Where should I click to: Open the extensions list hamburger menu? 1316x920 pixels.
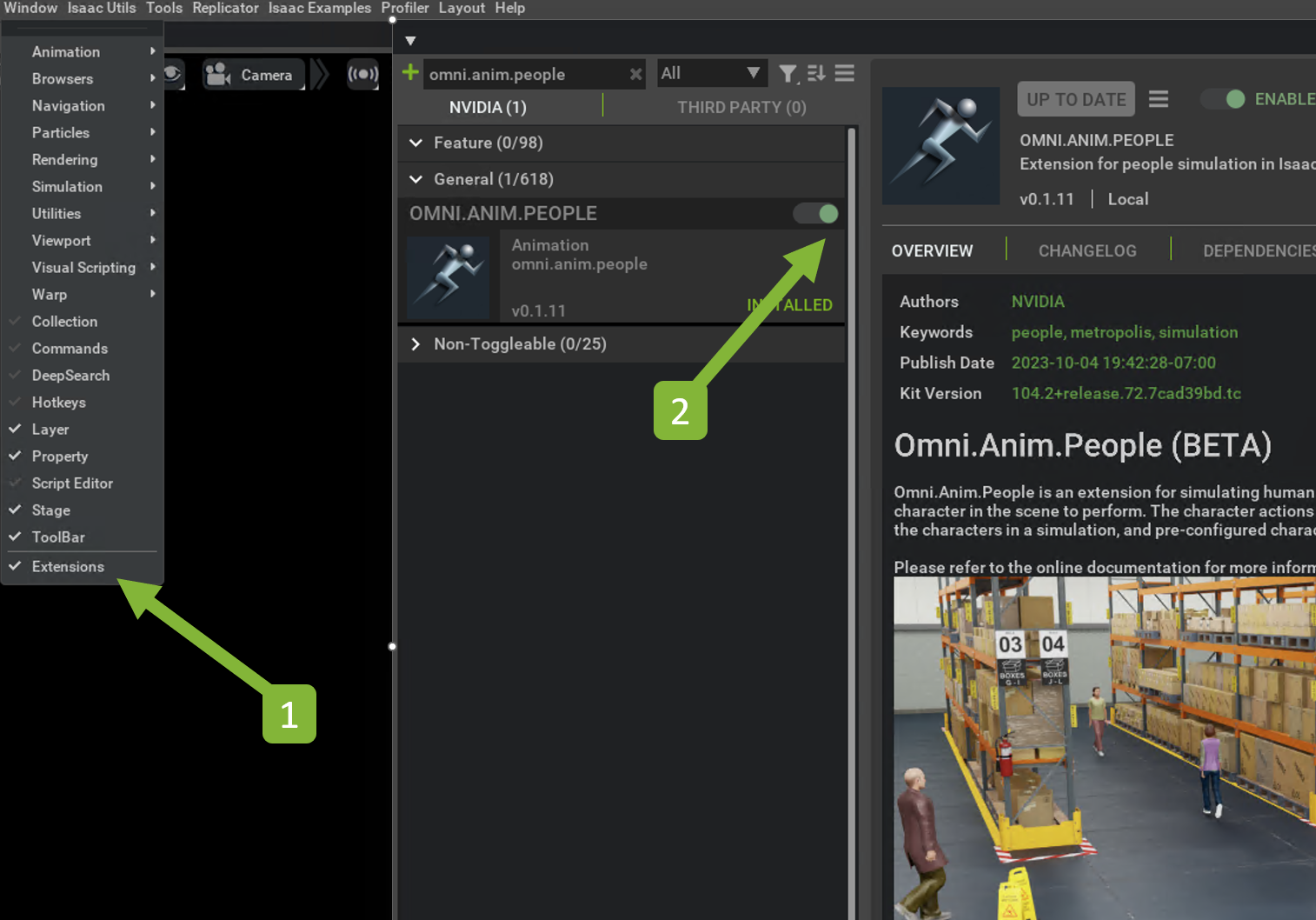[845, 74]
